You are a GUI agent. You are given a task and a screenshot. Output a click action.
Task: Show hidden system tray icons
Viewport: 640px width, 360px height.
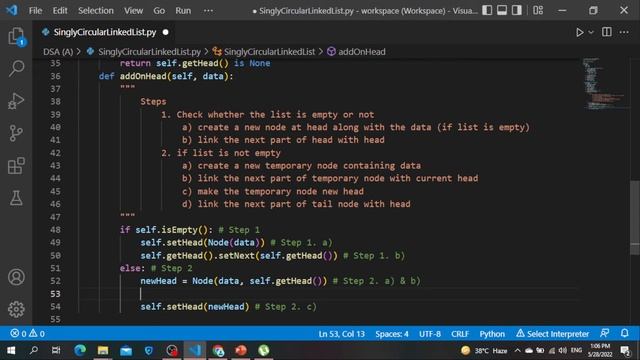point(518,350)
